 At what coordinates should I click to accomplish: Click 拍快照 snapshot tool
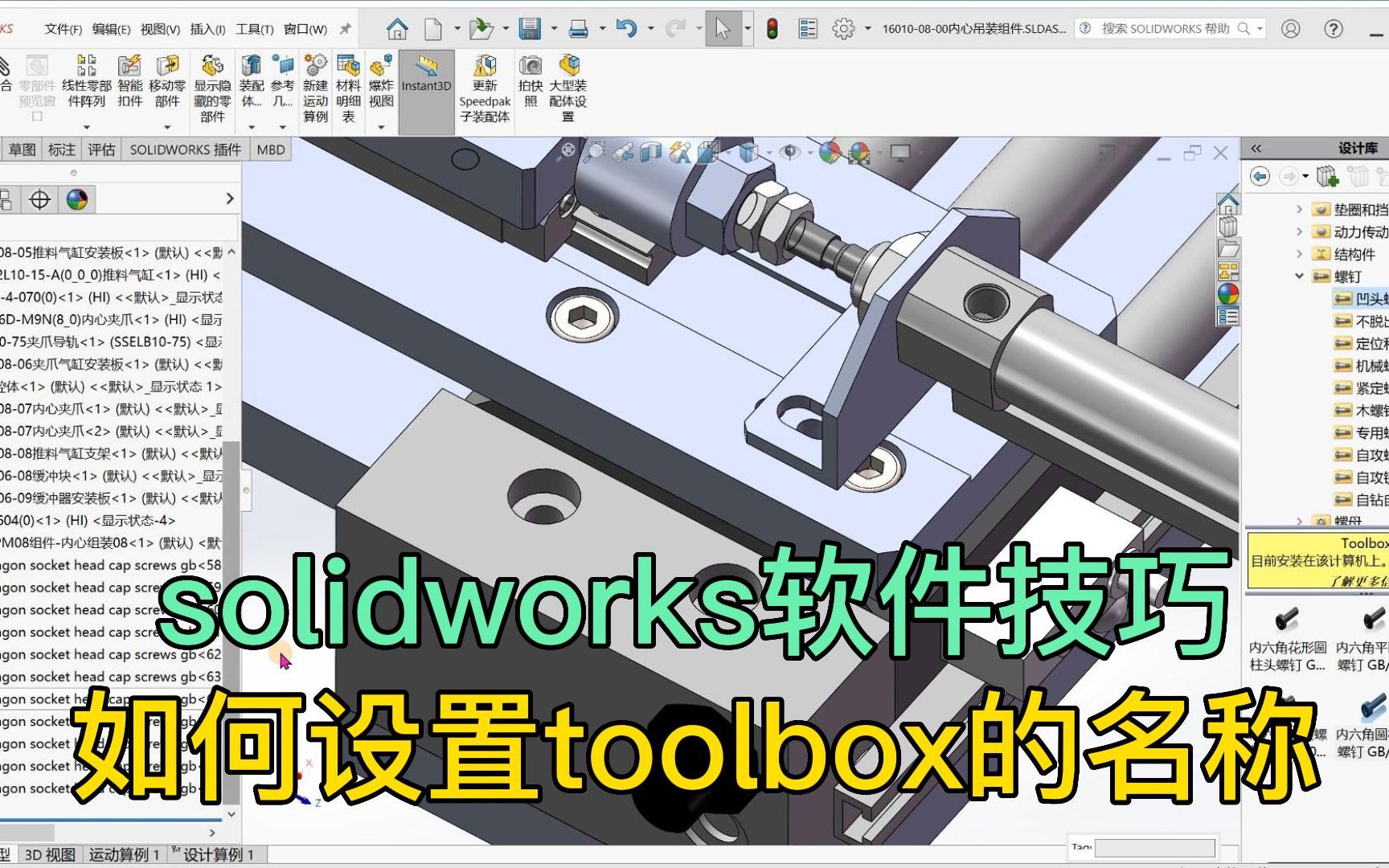coord(531,80)
